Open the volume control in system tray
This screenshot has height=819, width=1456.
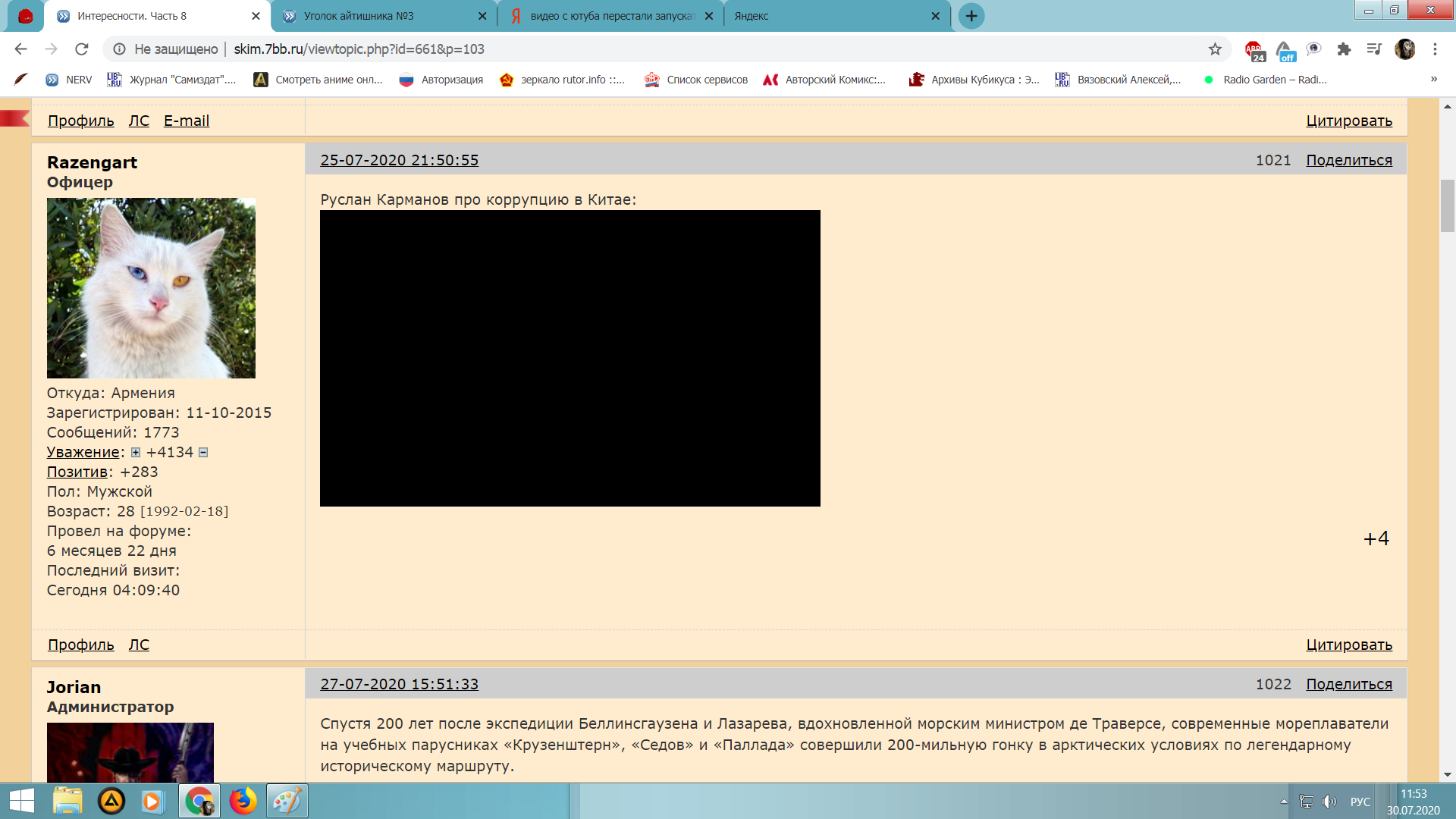coord(1329,802)
